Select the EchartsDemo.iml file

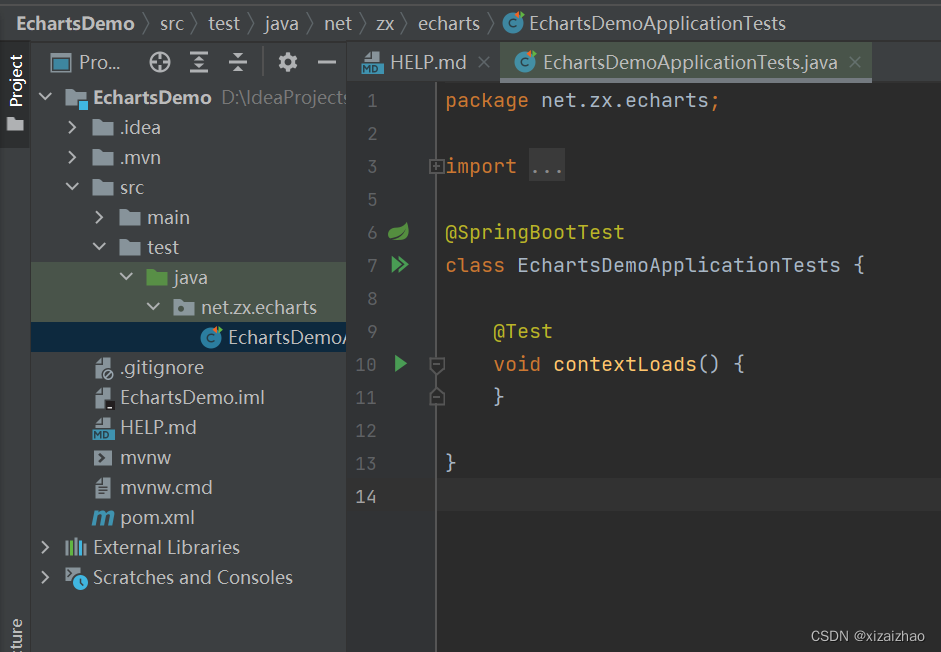tap(188, 397)
